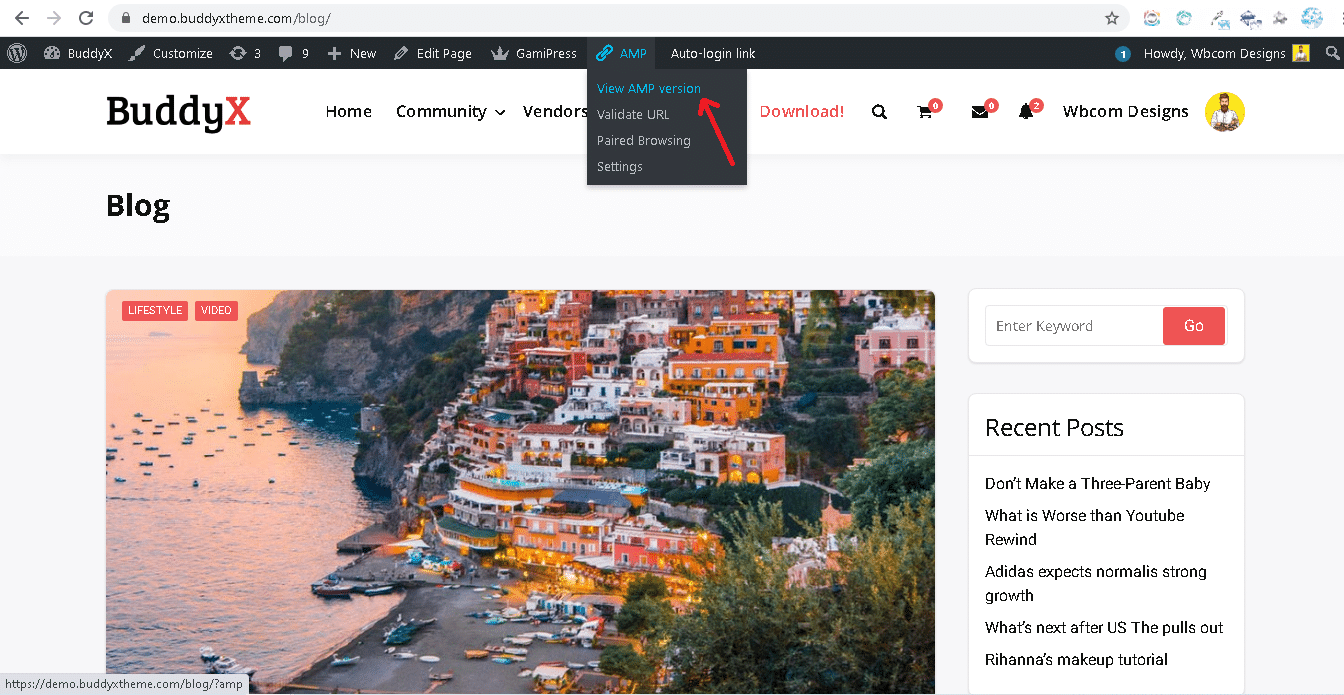Click the round user avatar in the header
Screen dimensions: 1344x695
pos(1224,112)
